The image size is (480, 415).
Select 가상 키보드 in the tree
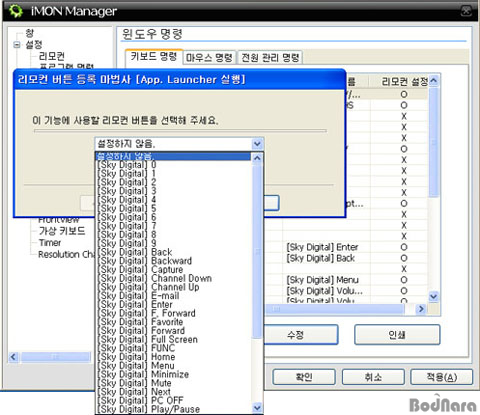click(x=62, y=231)
